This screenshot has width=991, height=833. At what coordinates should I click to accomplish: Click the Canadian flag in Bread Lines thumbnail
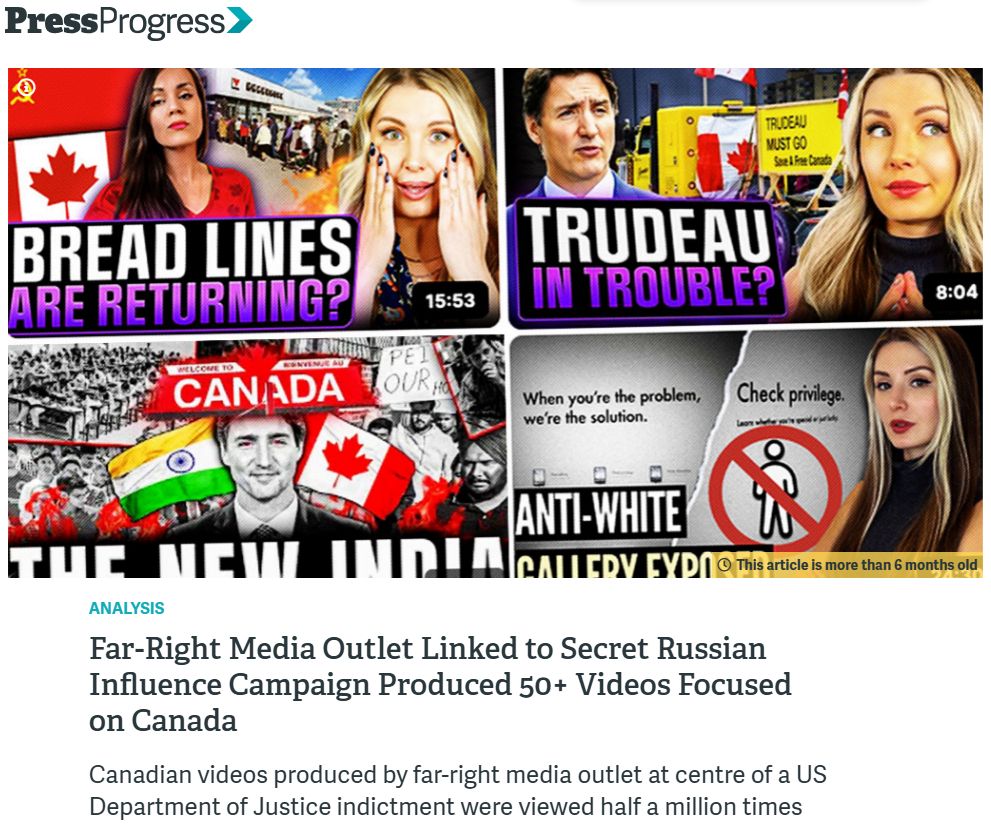pyautogui.click(x=63, y=177)
